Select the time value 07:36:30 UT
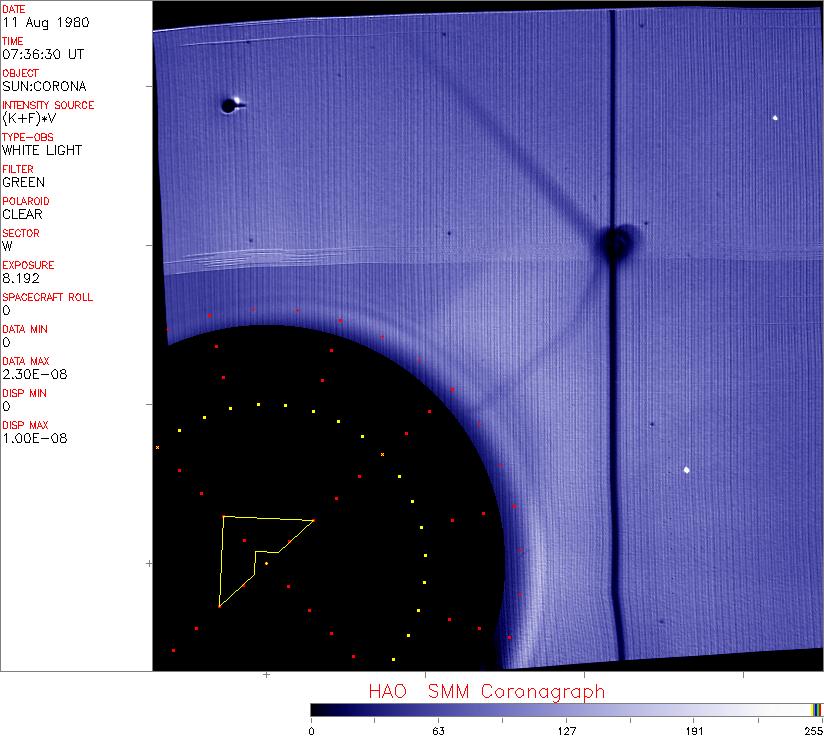The image size is (824, 736). [x=41, y=54]
